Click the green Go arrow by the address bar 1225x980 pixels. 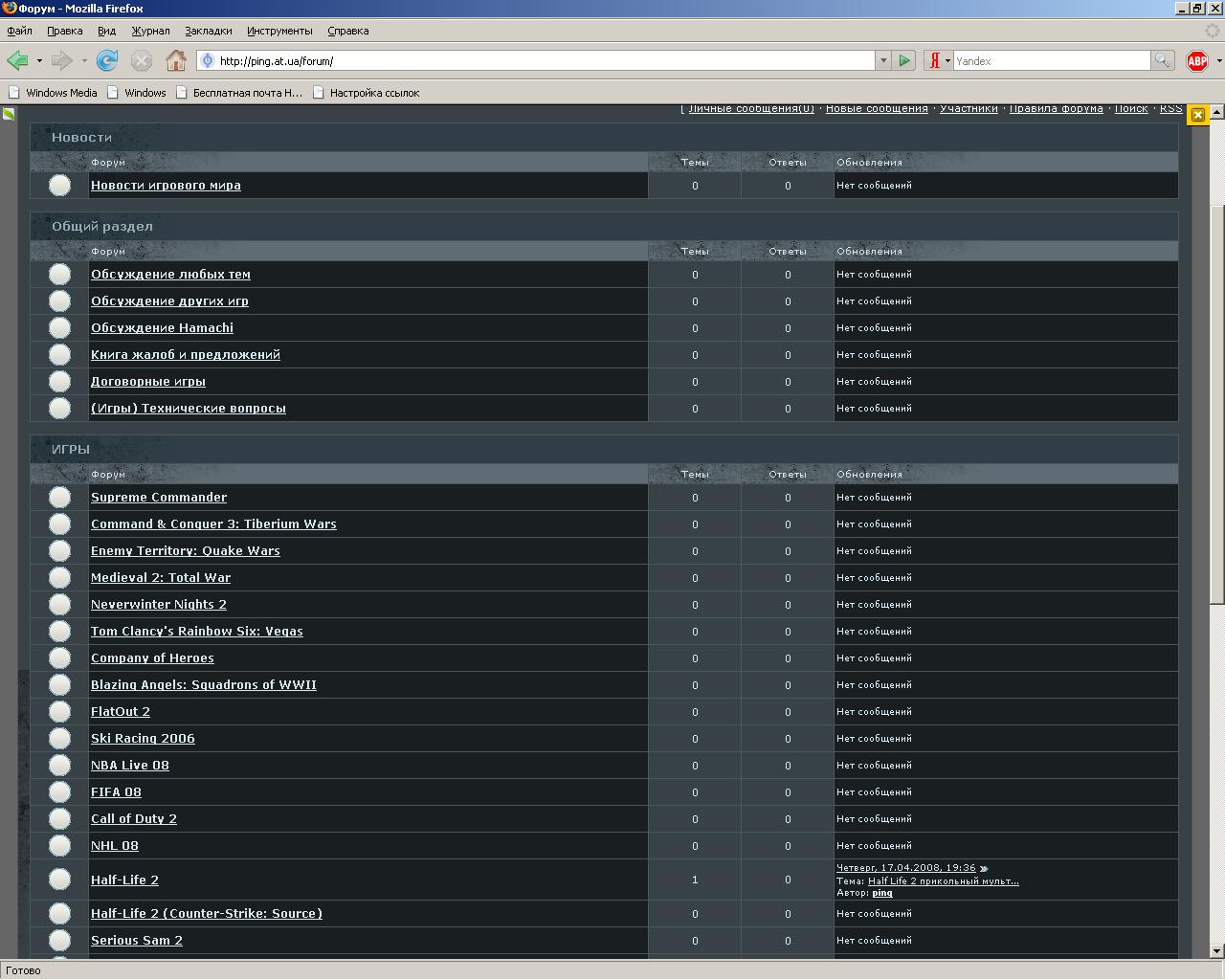coord(904,61)
